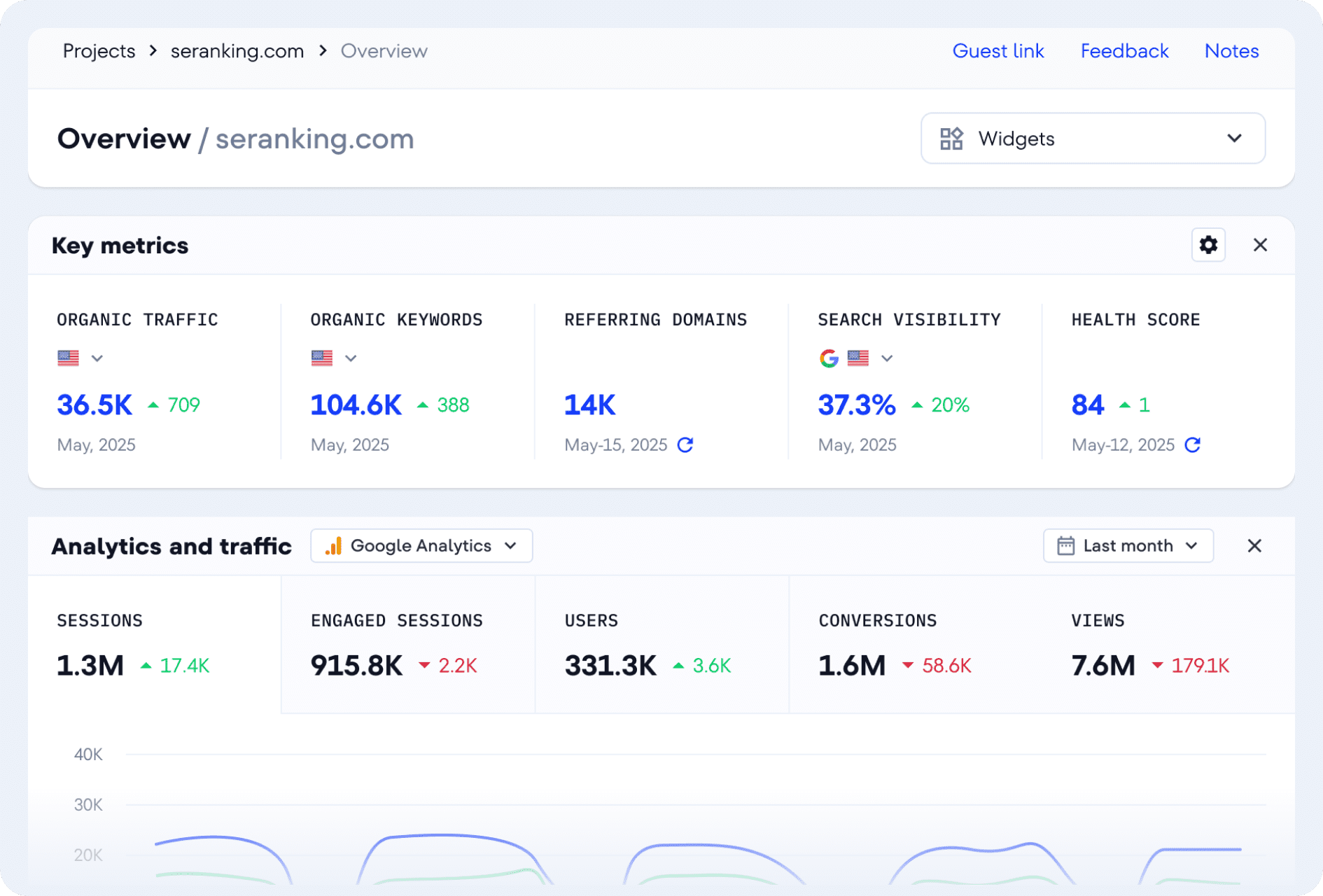Click the 104.6K organic keywords value
The height and width of the screenshot is (896, 1323).
[x=356, y=405]
